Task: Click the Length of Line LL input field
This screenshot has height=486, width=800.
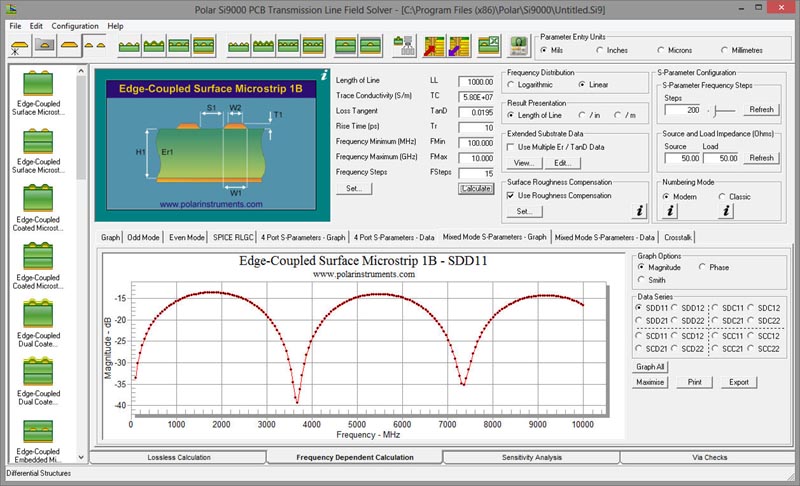Action: pyautogui.click(x=476, y=82)
